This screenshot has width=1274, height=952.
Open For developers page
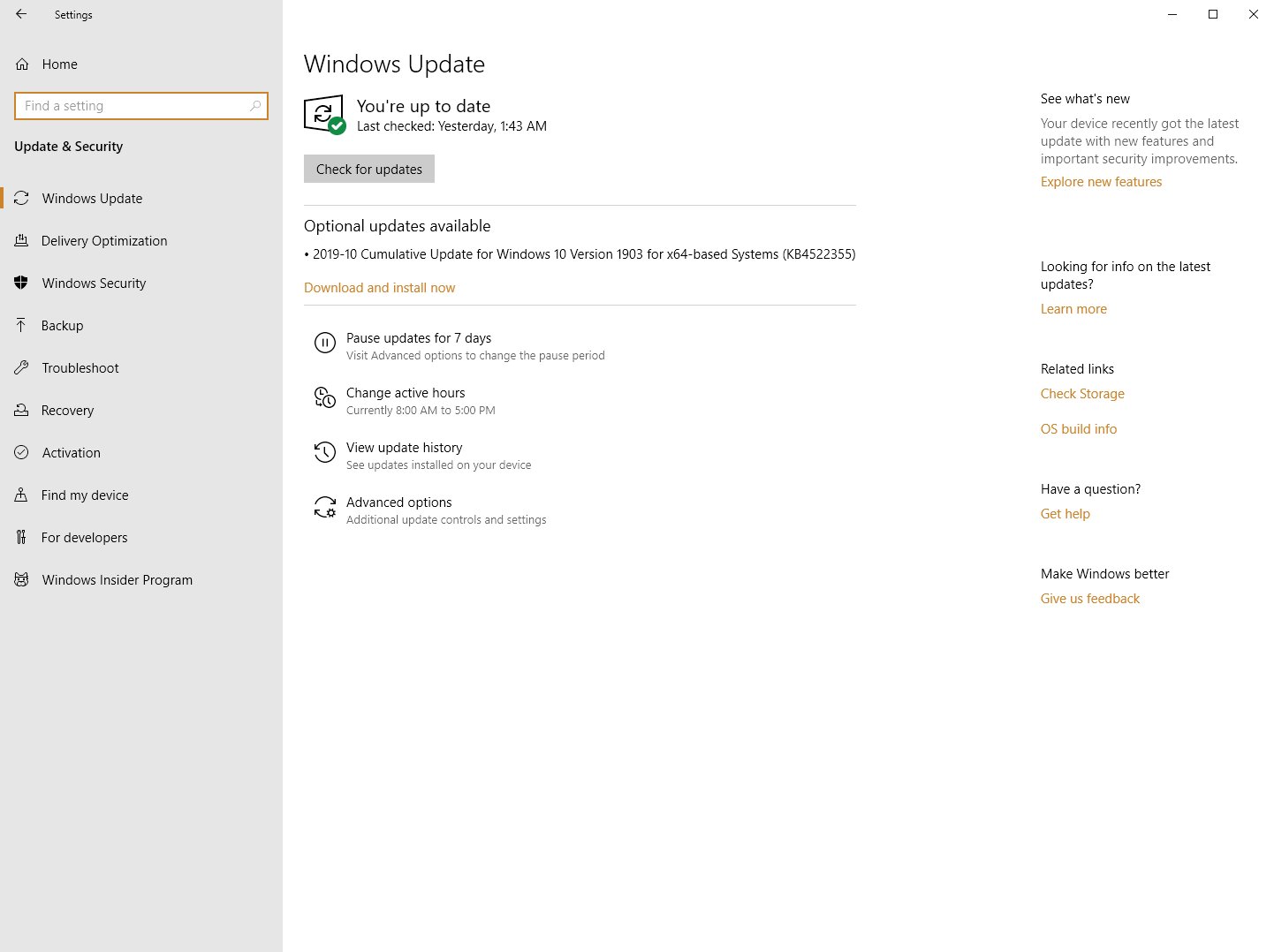tap(141, 538)
